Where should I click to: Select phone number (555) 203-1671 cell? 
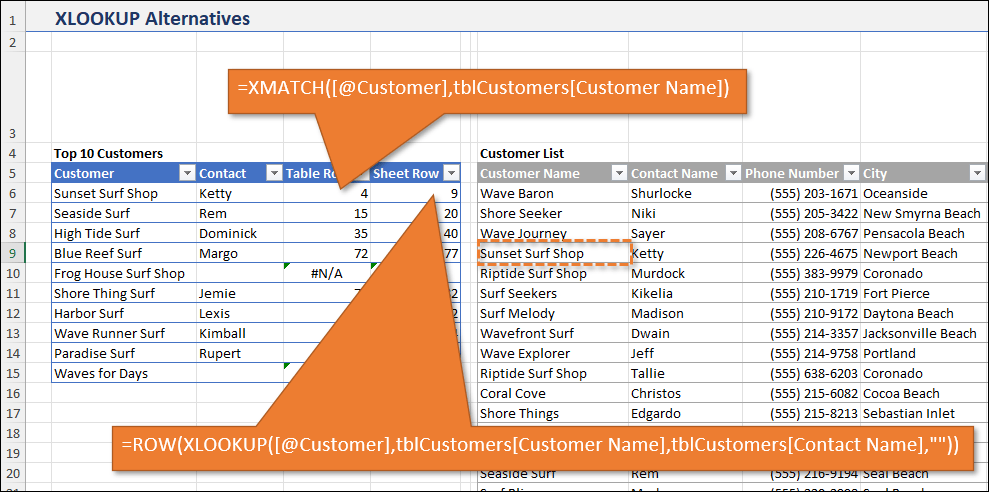point(800,193)
